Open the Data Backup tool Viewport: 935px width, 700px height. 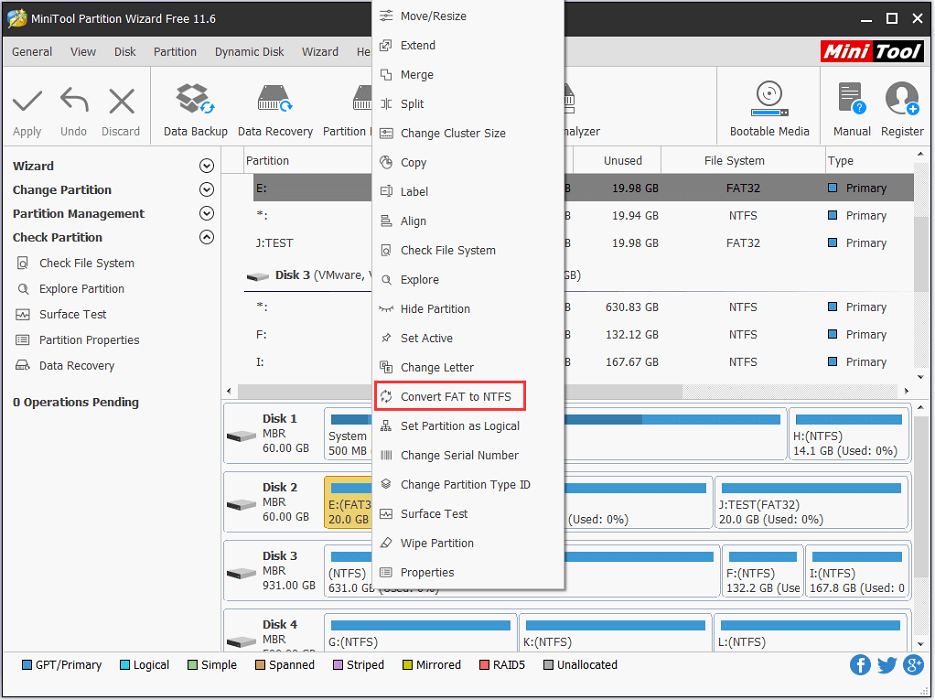point(196,111)
